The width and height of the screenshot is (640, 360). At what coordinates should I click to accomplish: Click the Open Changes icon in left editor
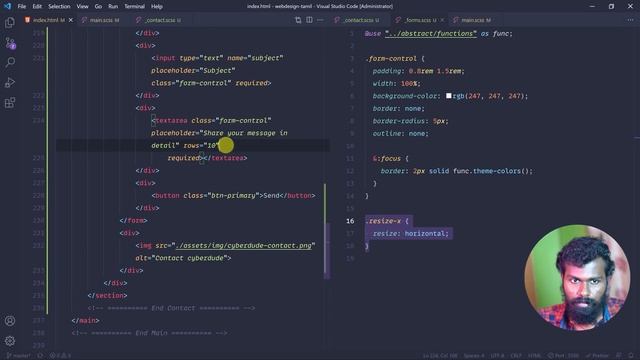(x=298, y=20)
